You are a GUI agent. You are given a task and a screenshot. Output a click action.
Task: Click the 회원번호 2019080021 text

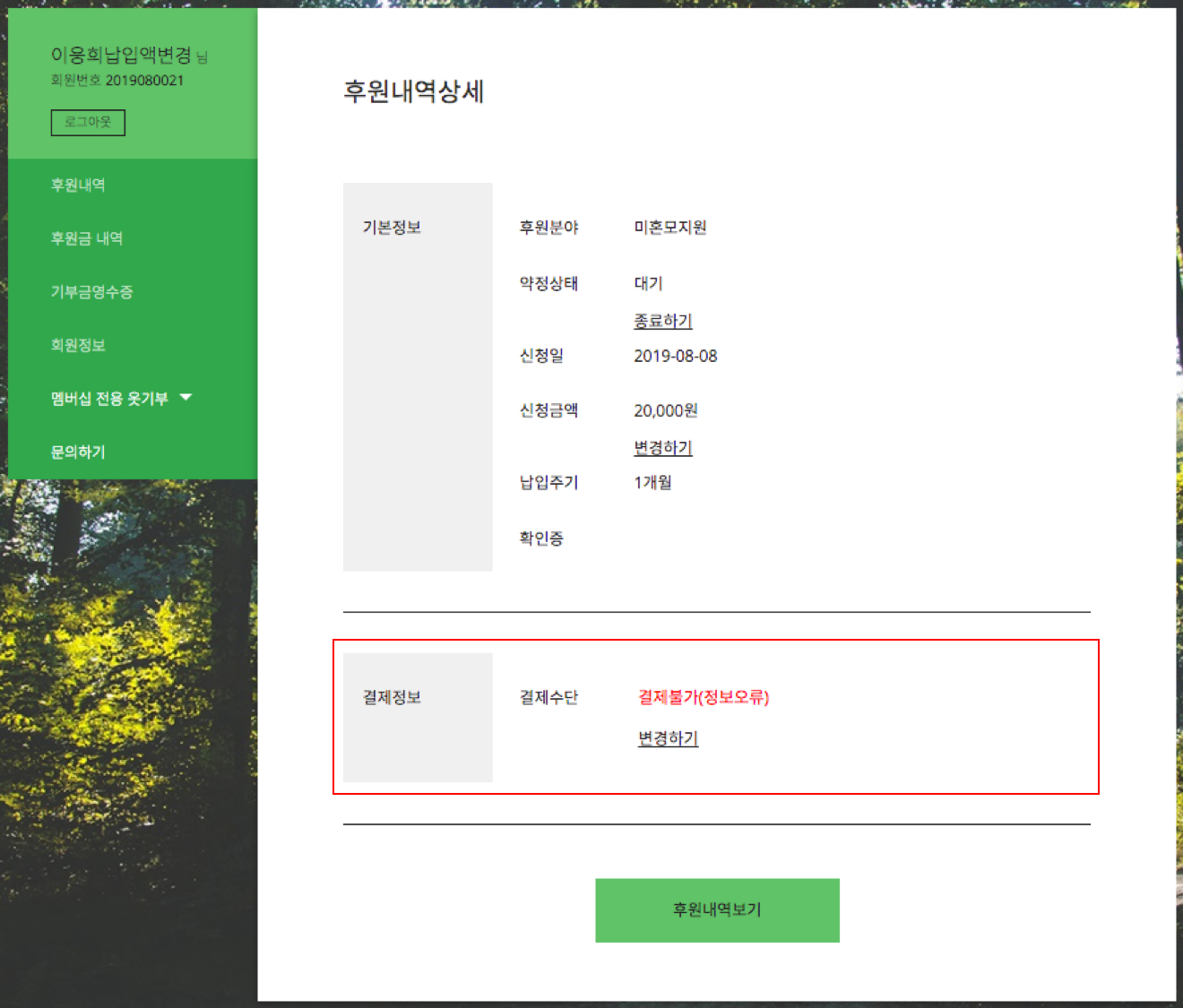pos(117,81)
